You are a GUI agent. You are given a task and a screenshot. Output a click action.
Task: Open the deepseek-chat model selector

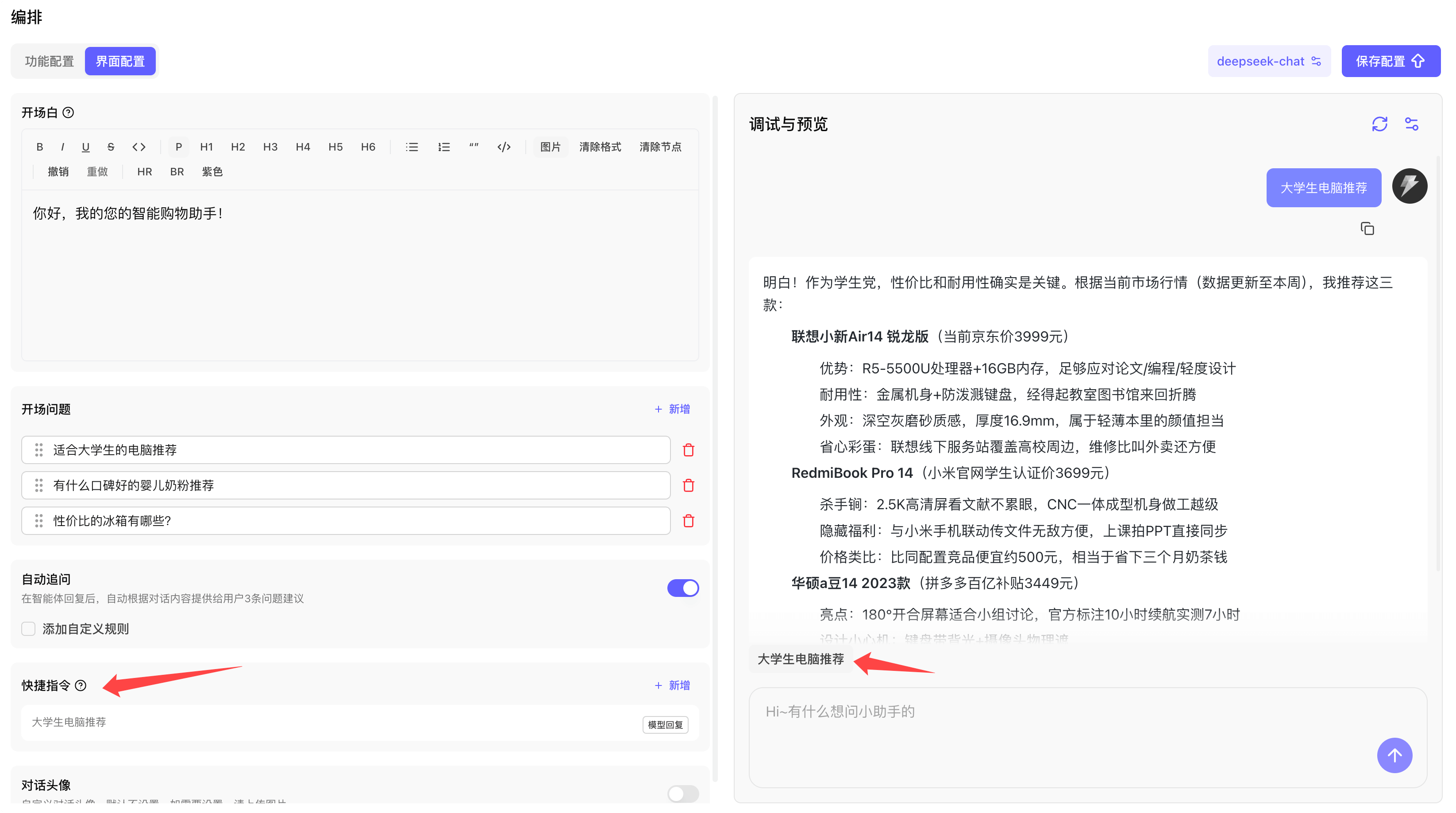pyautogui.click(x=1269, y=61)
